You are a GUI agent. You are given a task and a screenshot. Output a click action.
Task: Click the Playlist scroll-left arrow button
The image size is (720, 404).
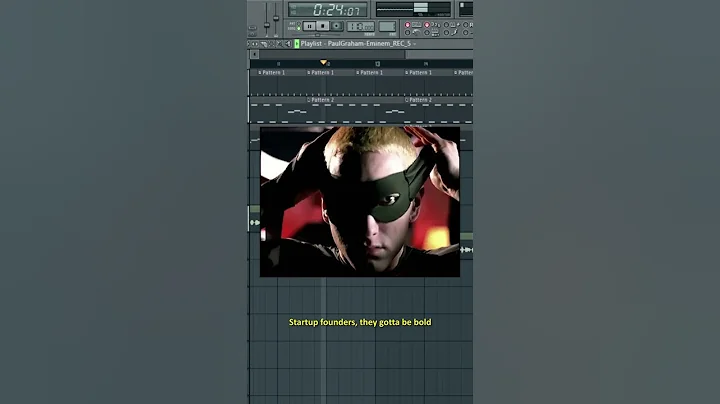point(254,54)
